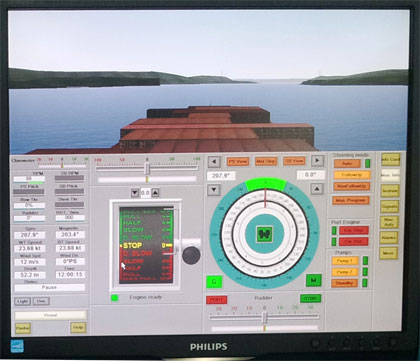Click the yellow Help button
Image resolution: width=420 pixels, height=361 pixels.
[x=78, y=328]
